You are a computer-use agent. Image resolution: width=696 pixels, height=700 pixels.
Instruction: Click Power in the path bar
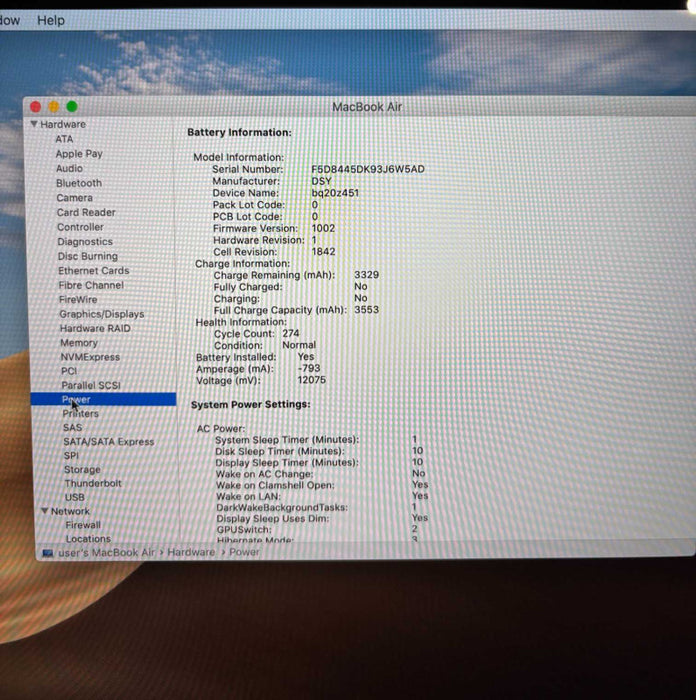[x=244, y=552]
